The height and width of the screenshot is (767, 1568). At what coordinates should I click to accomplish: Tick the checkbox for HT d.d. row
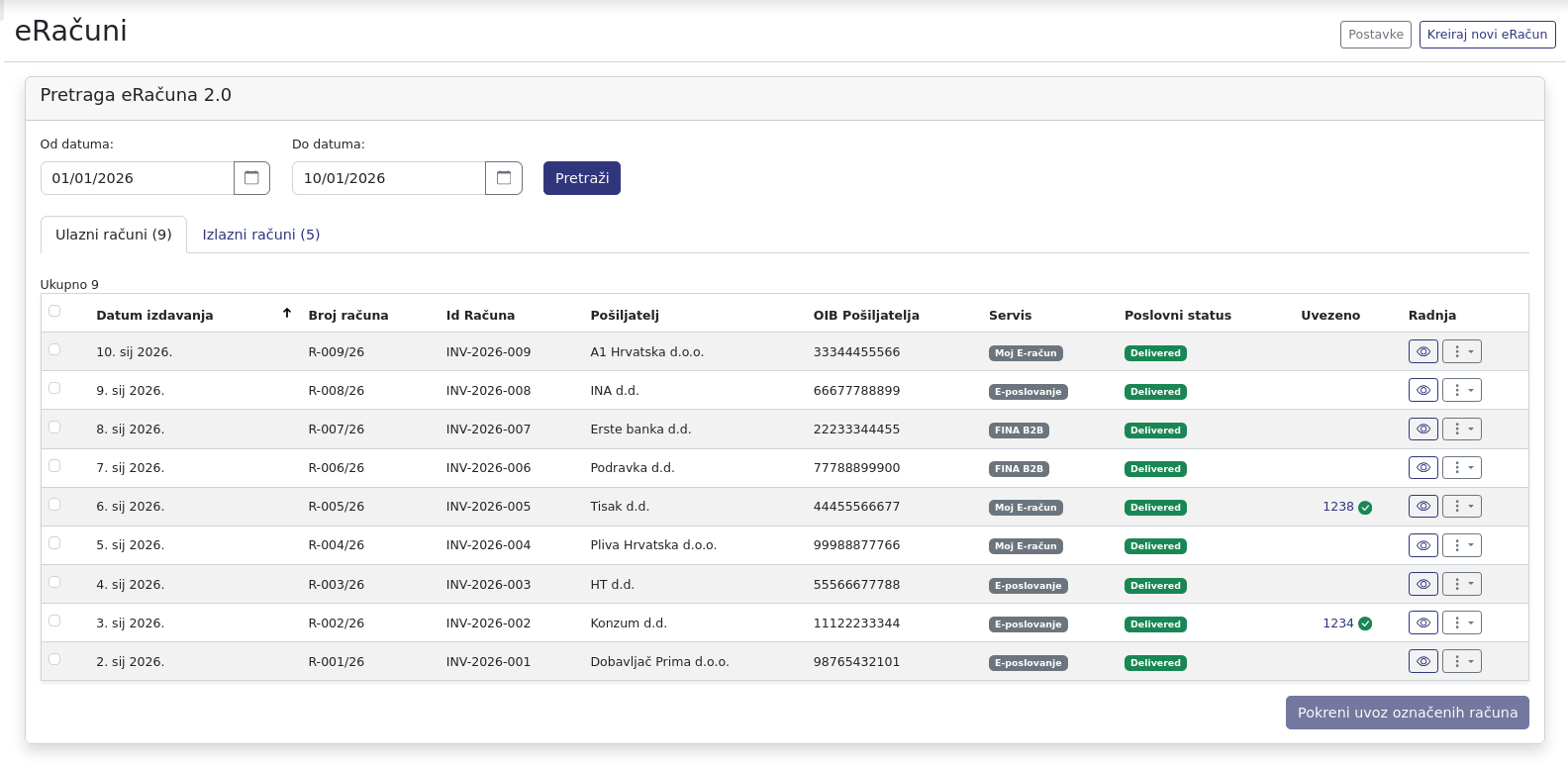(x=54, y=583)
